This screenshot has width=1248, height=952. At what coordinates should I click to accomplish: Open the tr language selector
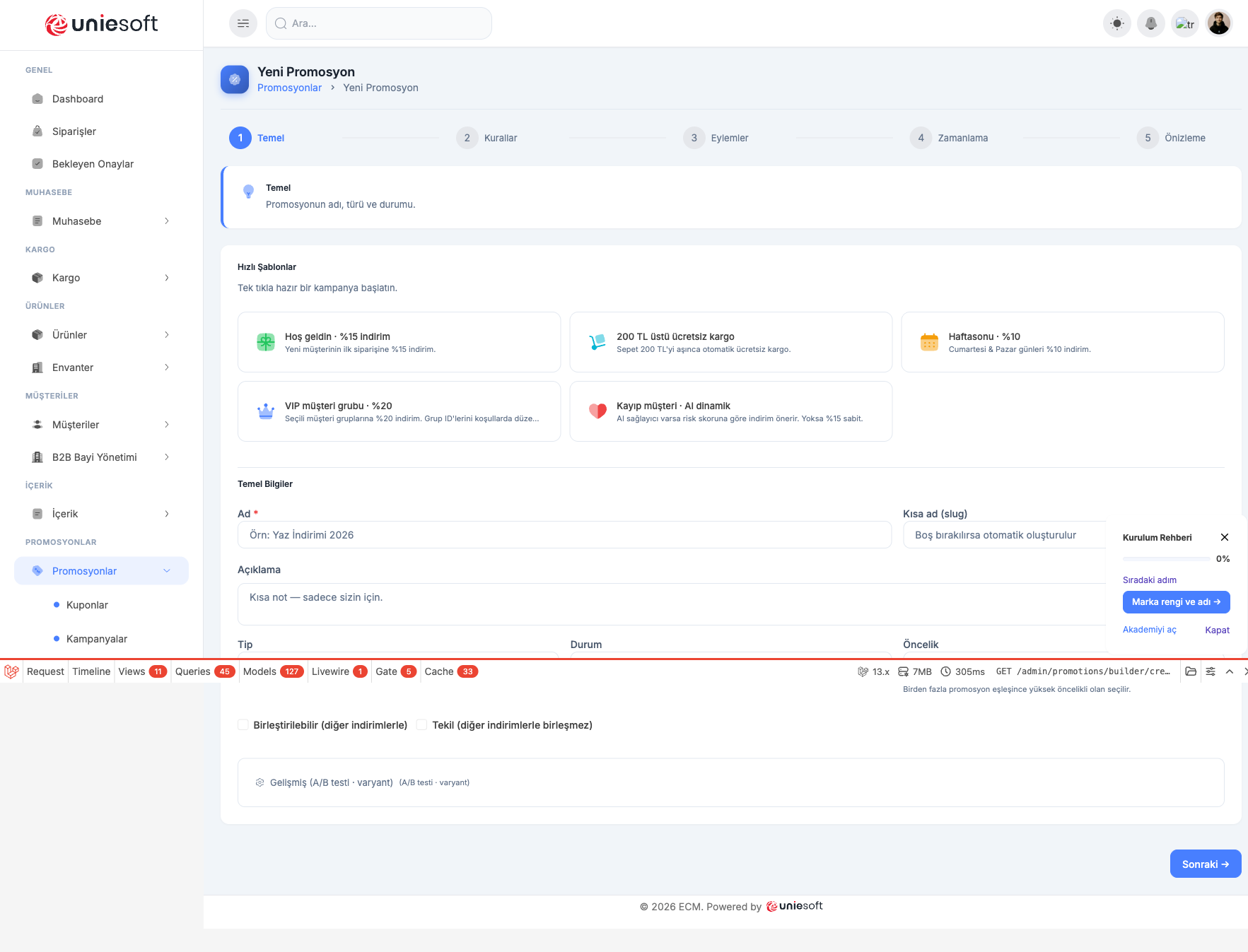point(1185,23)
